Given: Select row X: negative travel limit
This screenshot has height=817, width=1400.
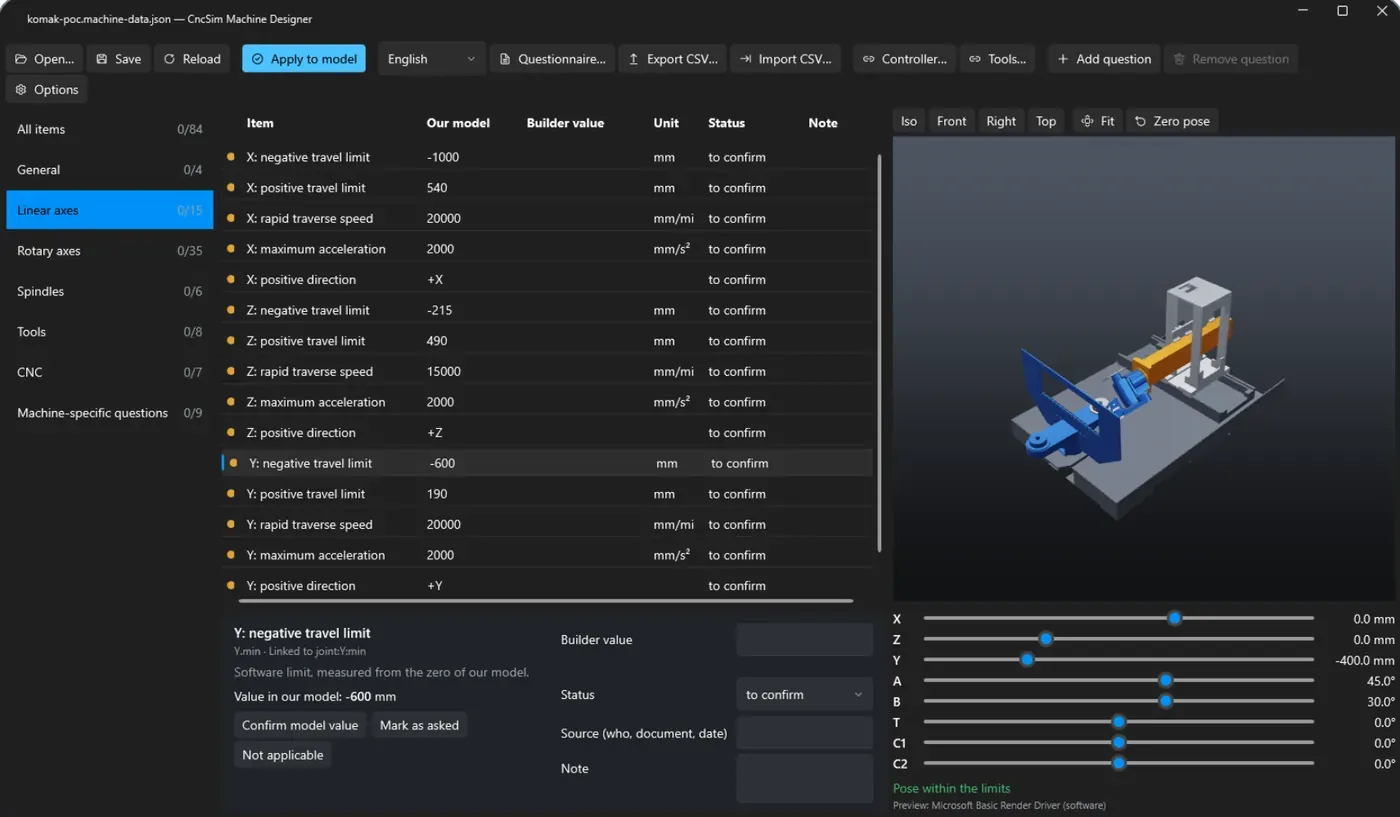Looking at the screenshot, I should (x=547, y=157).
